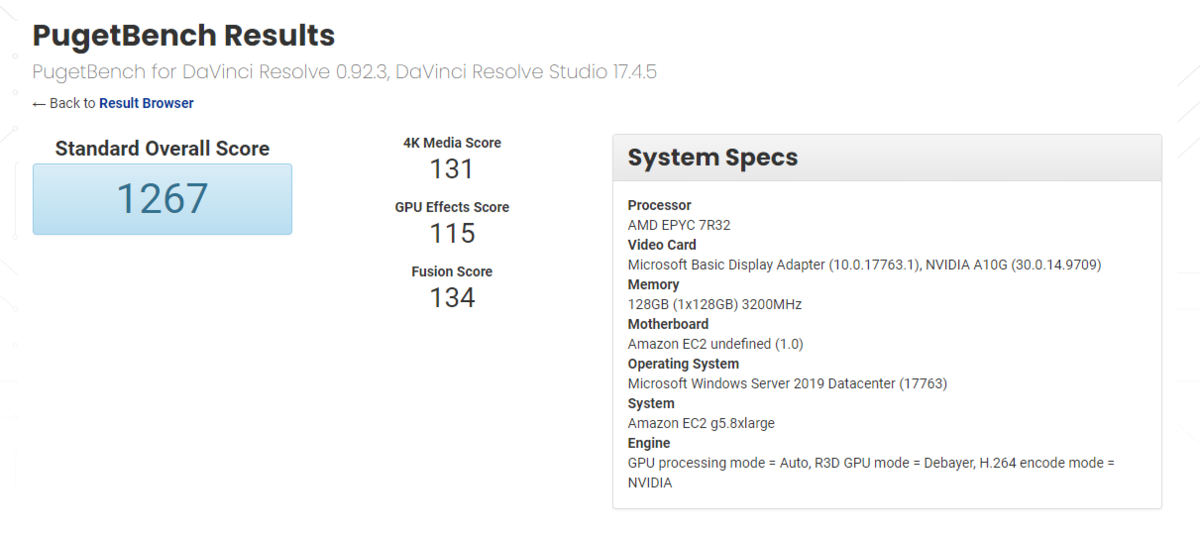The height and width of the screenshot is (536, 1200).
Task: Click the GPU processing mode engine line
Action: click(871, 473)
